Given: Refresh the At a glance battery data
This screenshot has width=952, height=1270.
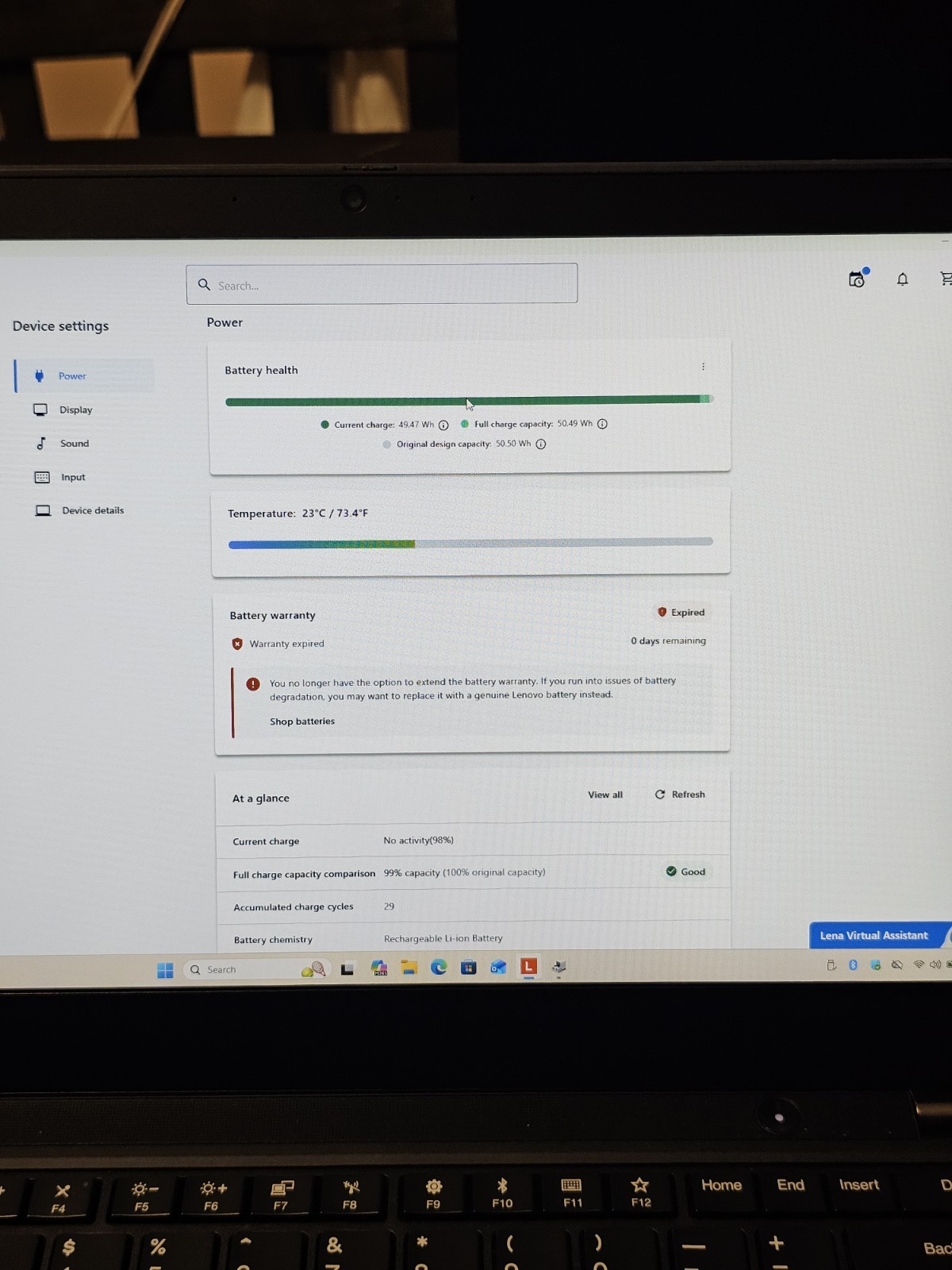Looking at the screenshot, I should 680,795.
